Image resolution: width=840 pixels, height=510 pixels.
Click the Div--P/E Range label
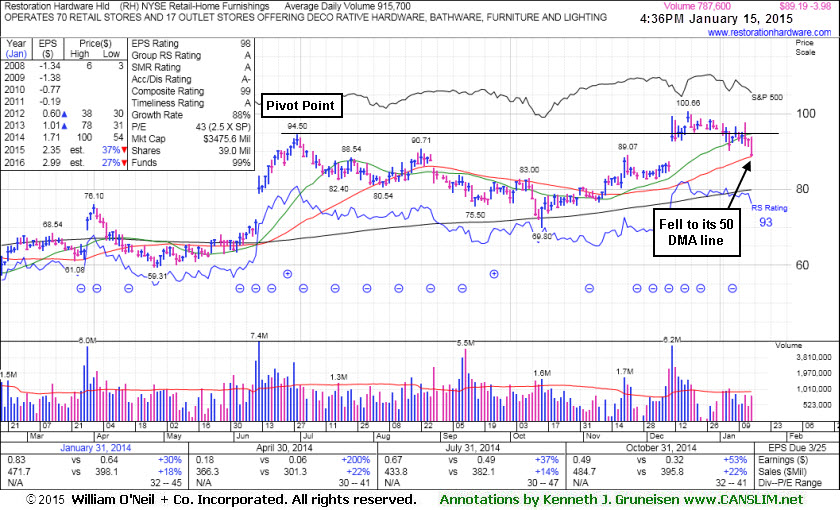pos(790,483)
